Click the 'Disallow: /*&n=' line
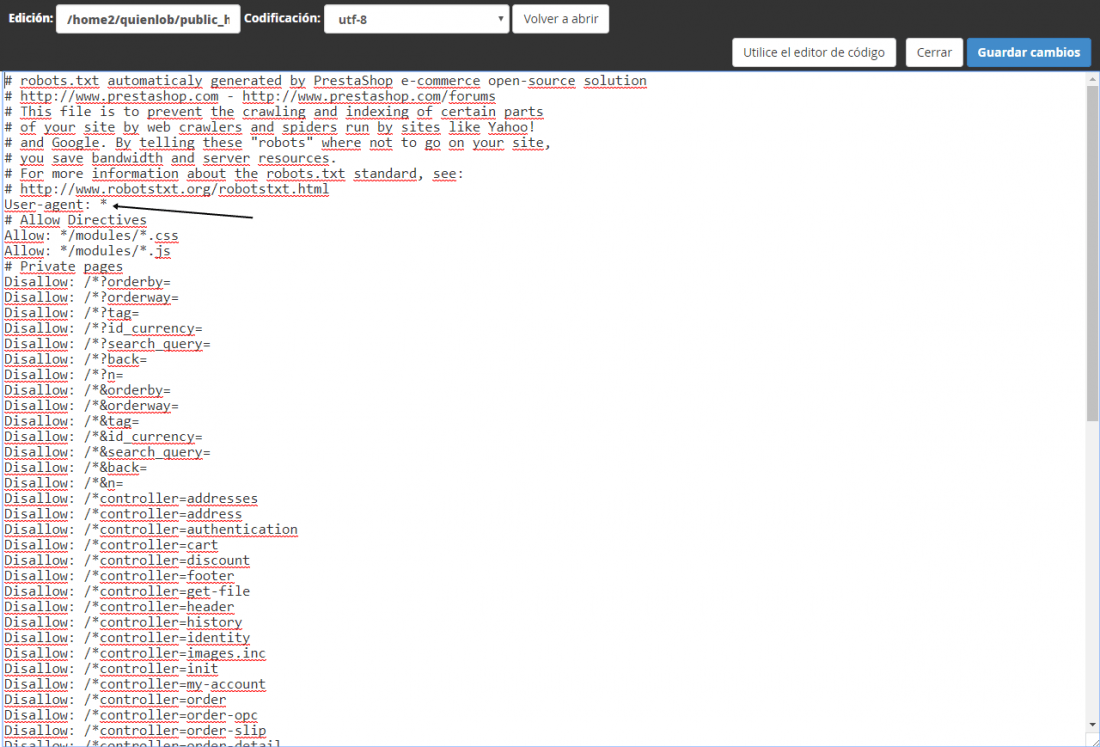 click(64, 483)
